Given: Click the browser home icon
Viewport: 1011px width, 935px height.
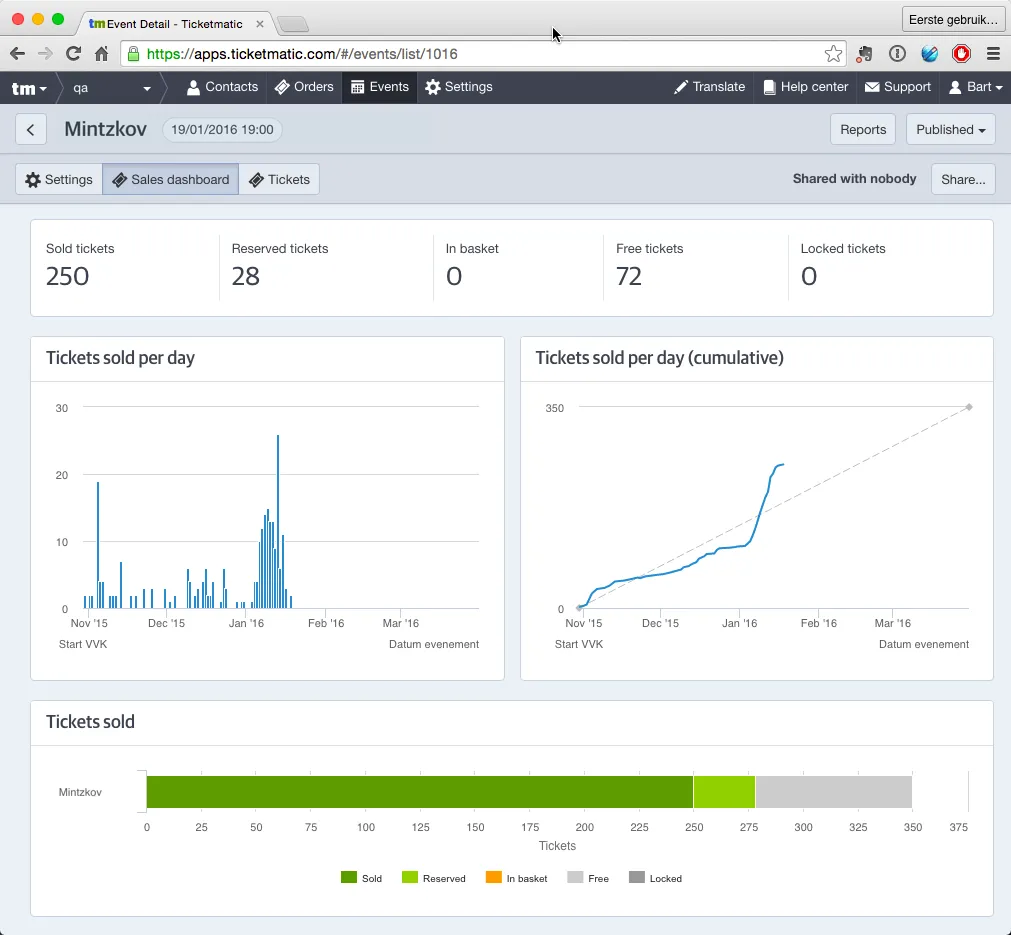Looking at the screenshot, I should [101, 54].
